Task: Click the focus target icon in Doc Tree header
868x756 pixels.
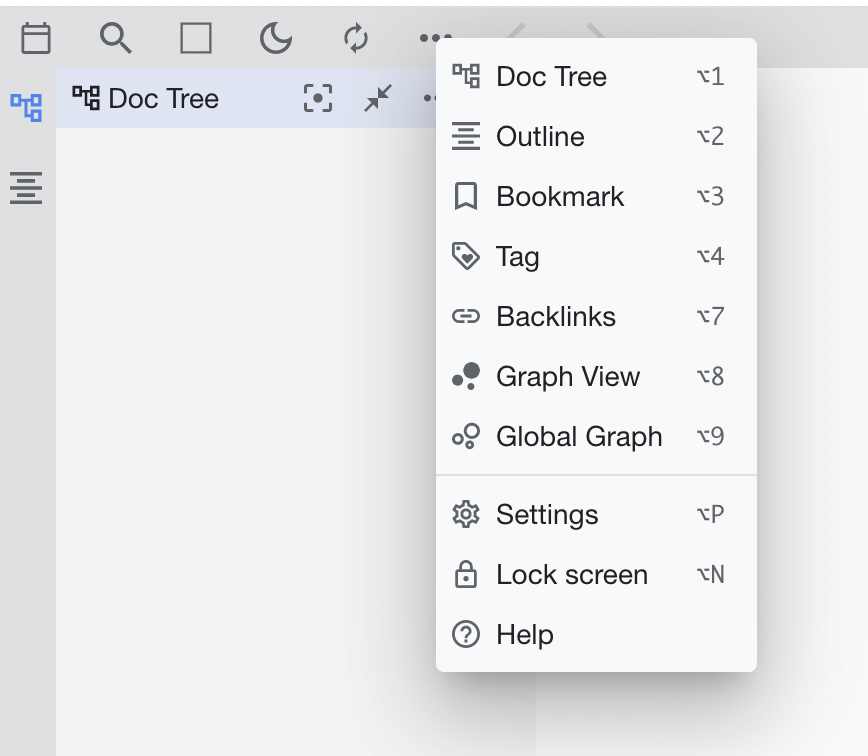Action: 318,98
